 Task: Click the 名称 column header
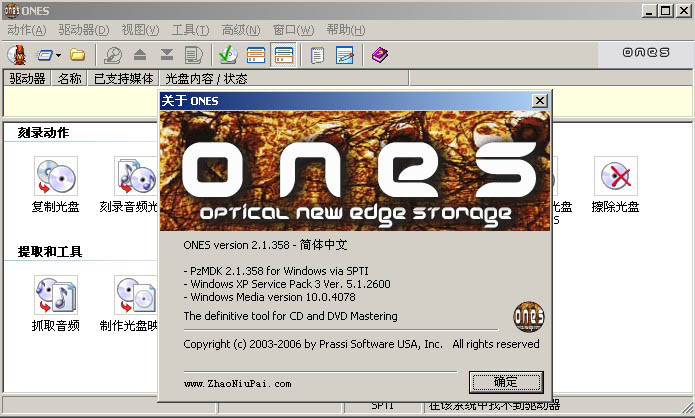[x=70, y=78]
